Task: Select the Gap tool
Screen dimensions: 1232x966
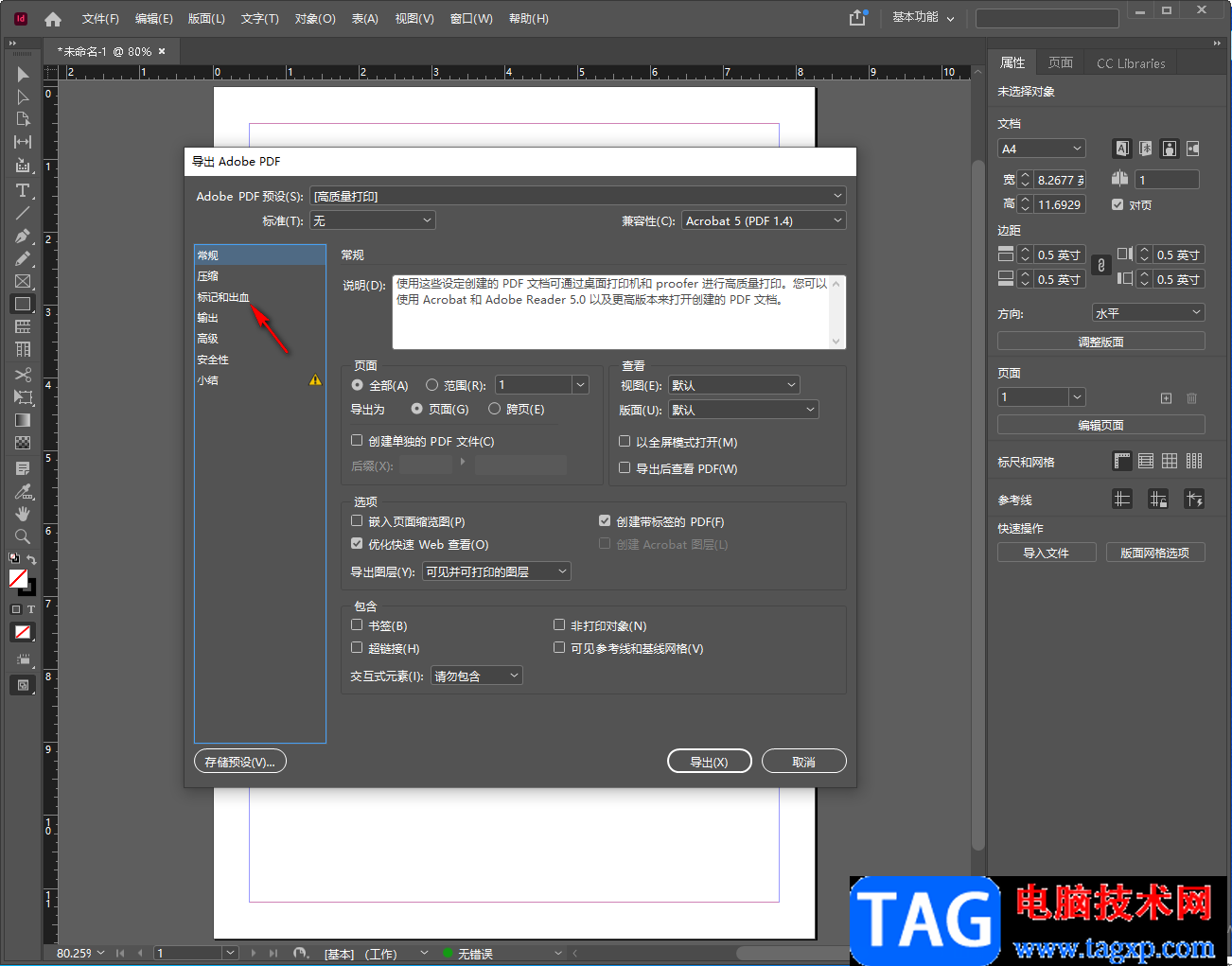Action: (23, 142)
